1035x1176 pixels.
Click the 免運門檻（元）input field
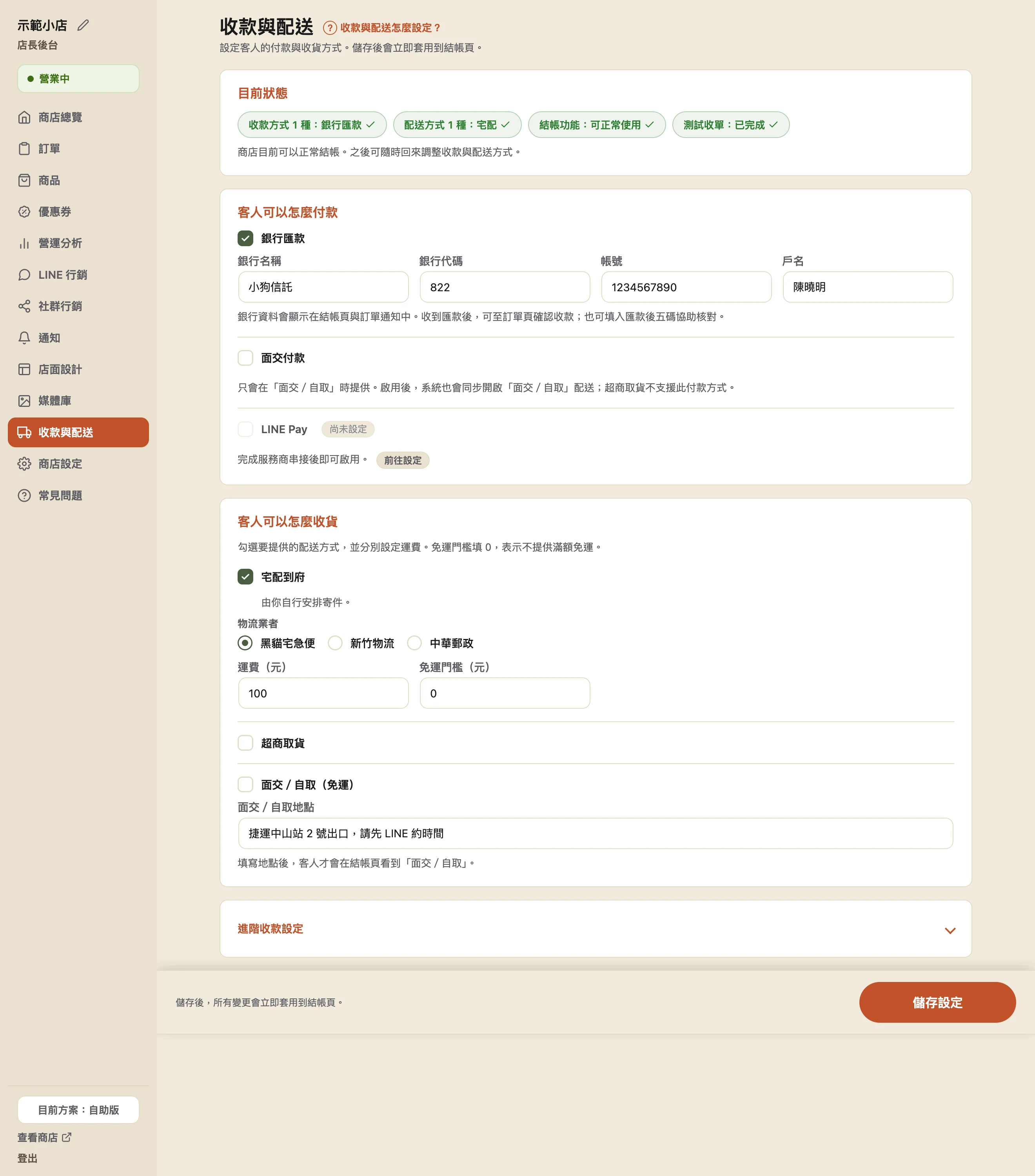[505, 693]
